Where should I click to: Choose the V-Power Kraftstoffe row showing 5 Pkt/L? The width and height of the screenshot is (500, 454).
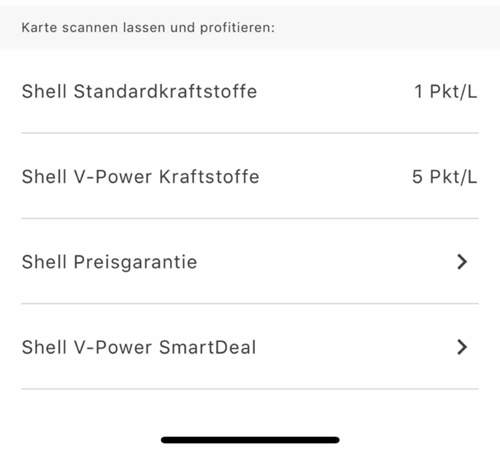pyautogui.click(x=250, y=177)
